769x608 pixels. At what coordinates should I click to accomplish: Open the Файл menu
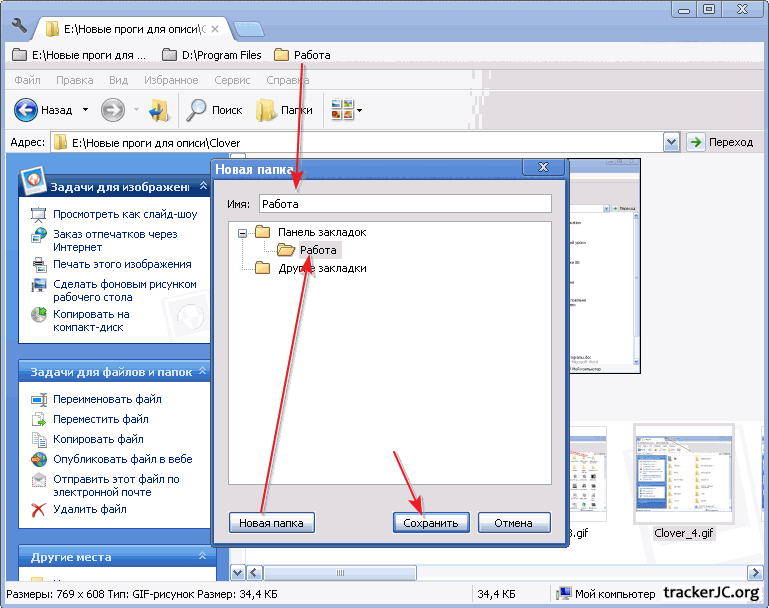tap(28, 80)
